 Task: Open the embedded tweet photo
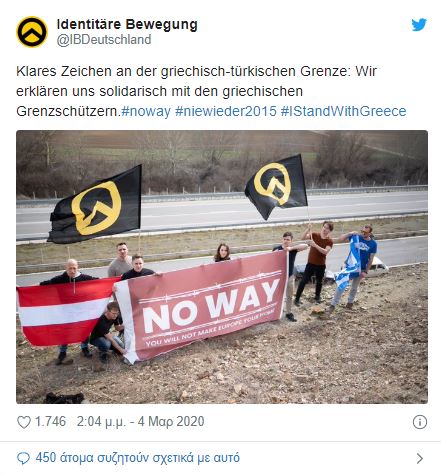222,267
